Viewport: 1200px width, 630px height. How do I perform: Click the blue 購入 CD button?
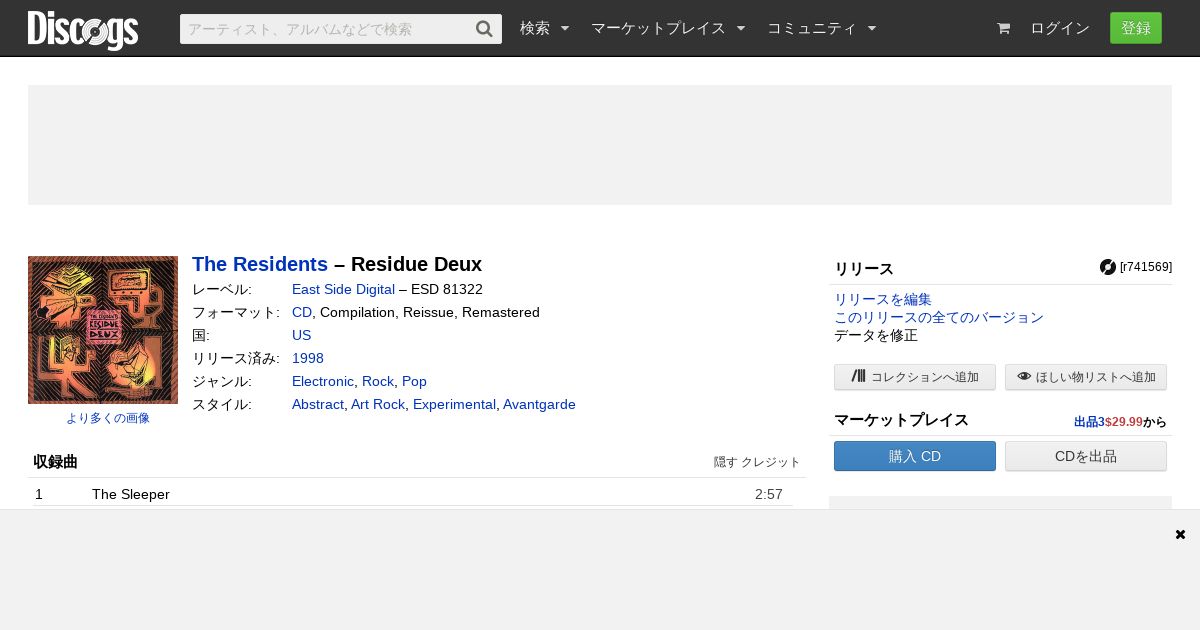915,456
